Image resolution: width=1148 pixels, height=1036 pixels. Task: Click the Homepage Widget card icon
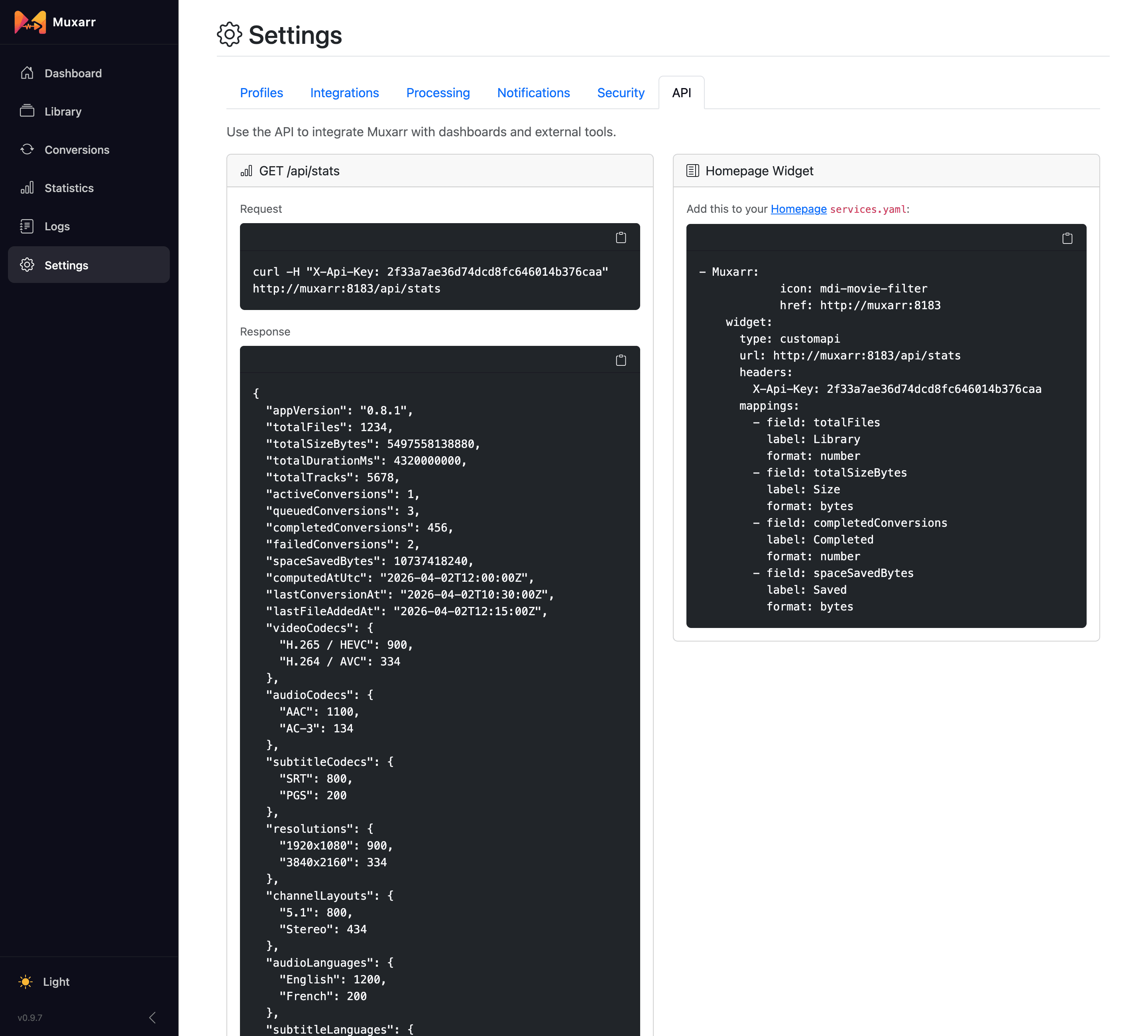click(692, 171)
